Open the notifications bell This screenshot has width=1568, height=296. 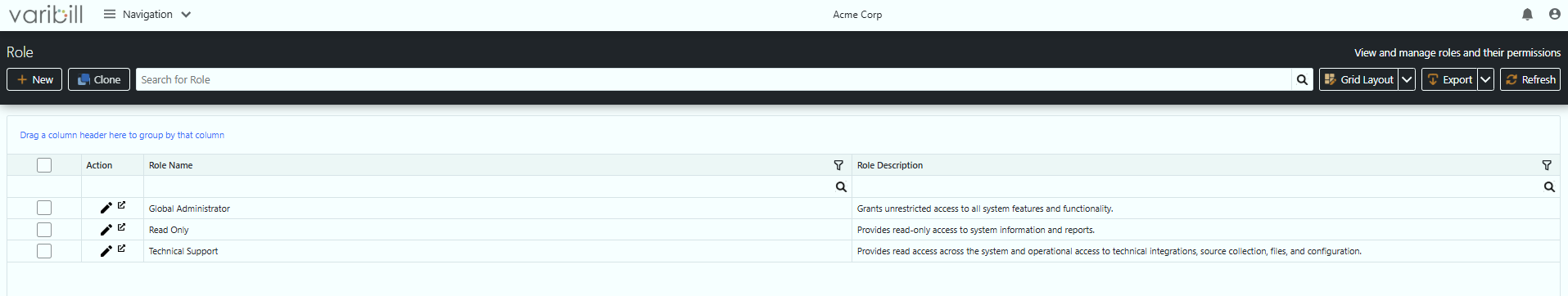(x=1527, y=14)
